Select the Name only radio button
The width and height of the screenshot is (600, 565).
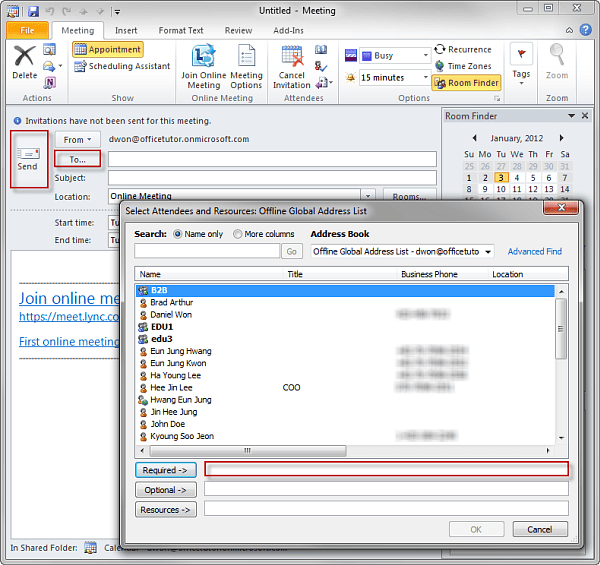[x=177, y=234]
